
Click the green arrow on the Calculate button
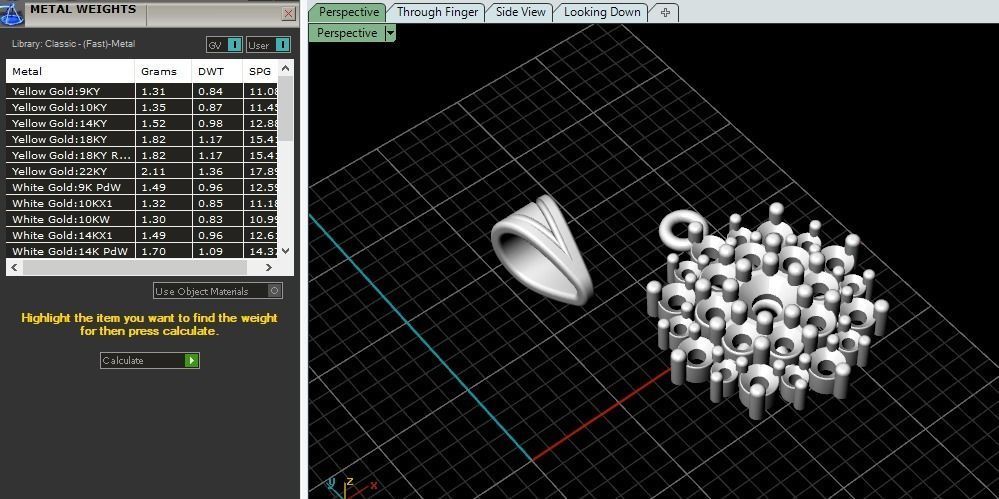(x=191, y=361)
